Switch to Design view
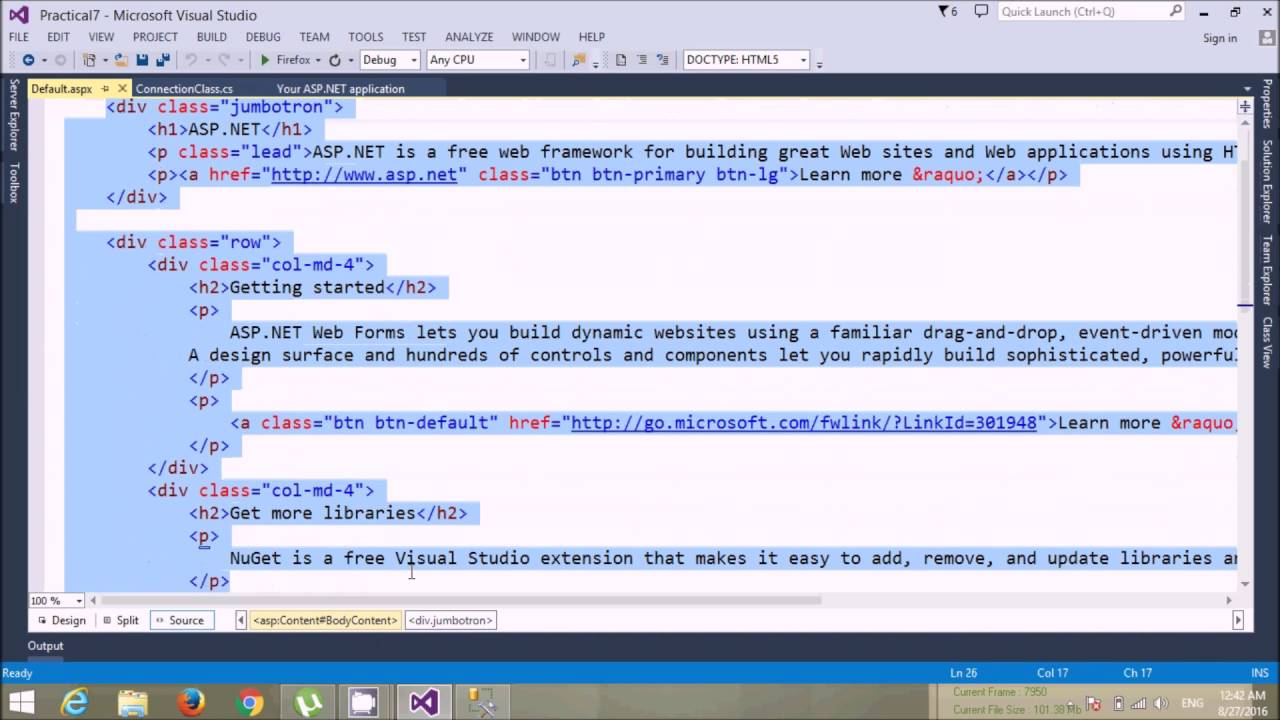This screenshot has width=1280, height=720. pos(61,620)
